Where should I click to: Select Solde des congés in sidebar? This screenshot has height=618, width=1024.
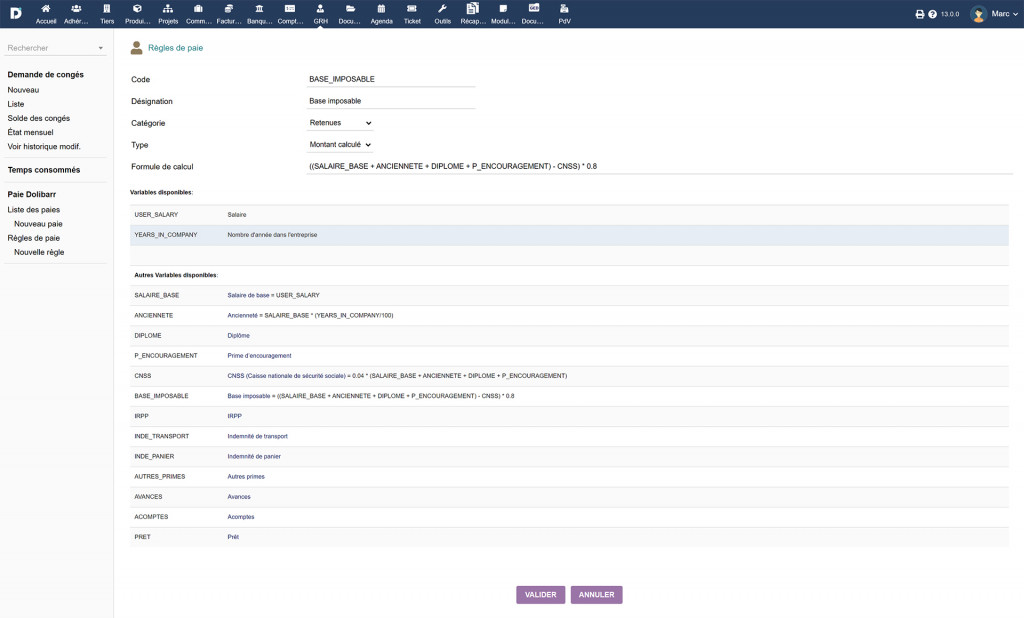click(x=38, y=118)
